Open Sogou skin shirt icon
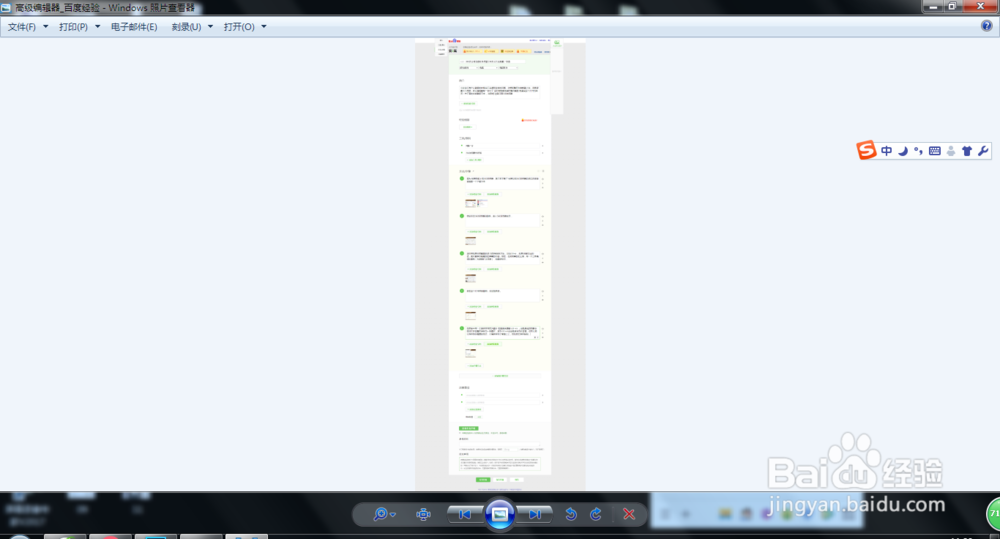 point(967,151)
